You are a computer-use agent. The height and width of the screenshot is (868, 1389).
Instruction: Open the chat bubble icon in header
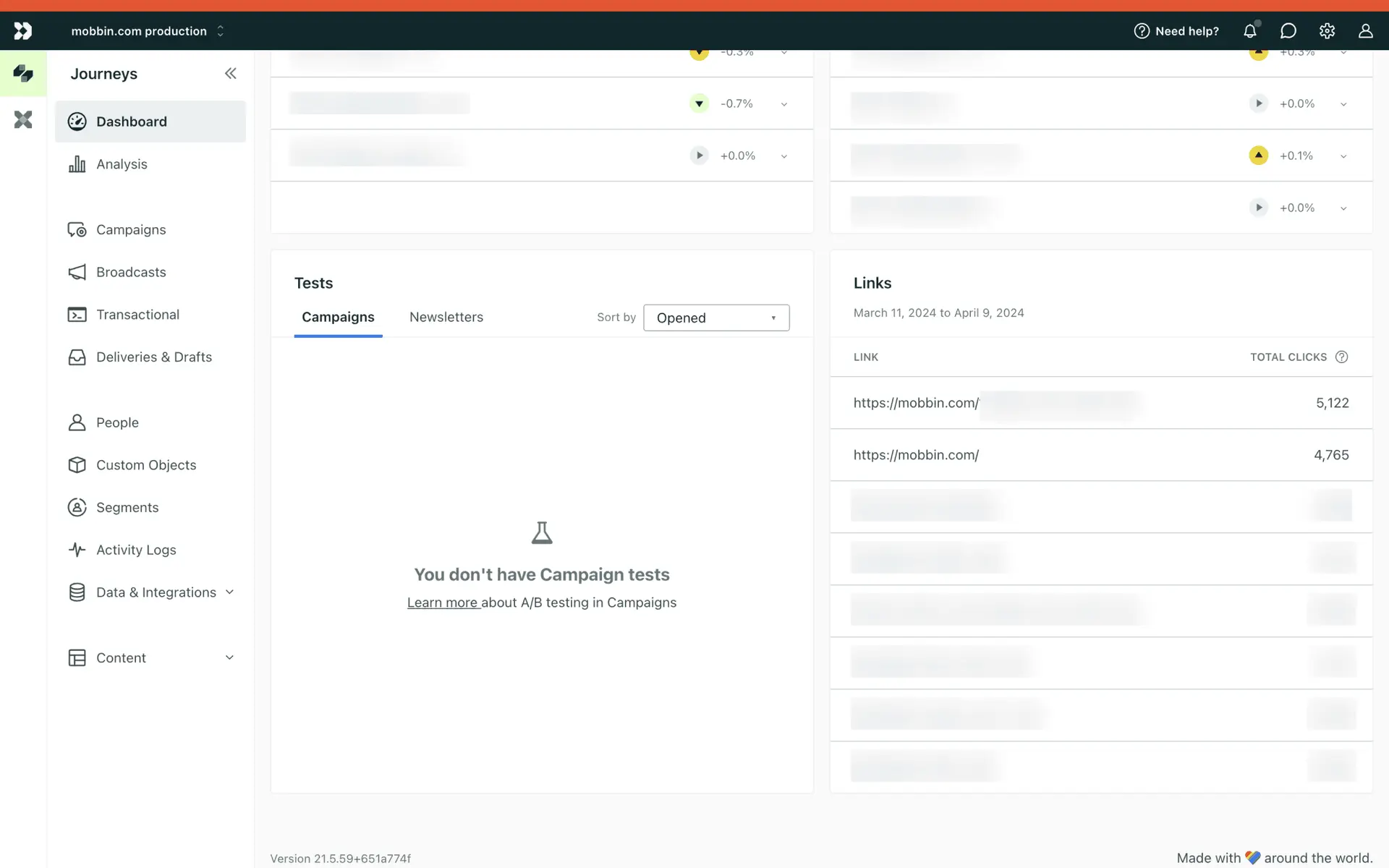click(x=1288, y=31)
